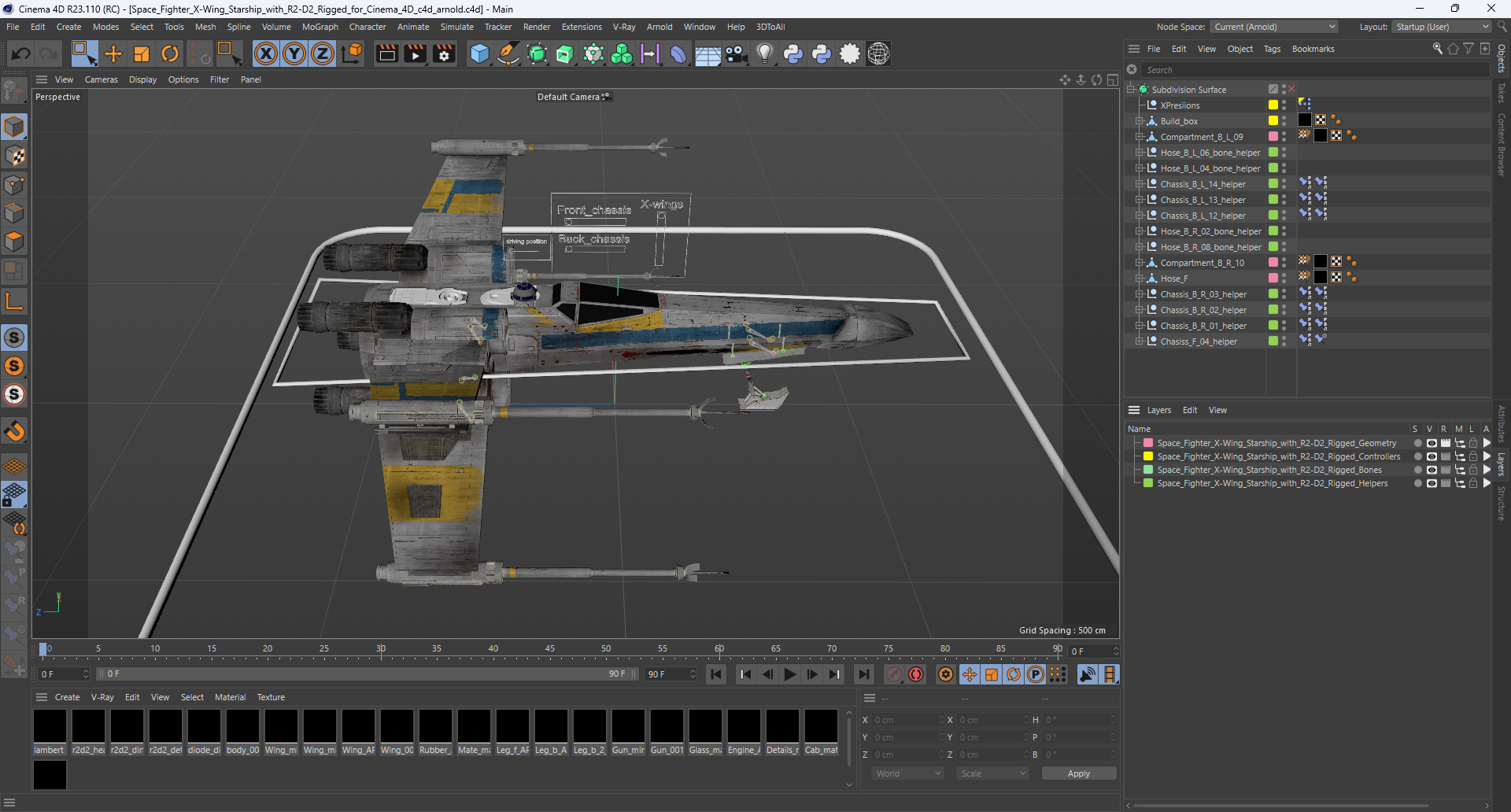Image resolution: width=1511 pixels, height=812 pixels.
Task: Click the Undo arrow icon
Action: click(x=21, y=54)
